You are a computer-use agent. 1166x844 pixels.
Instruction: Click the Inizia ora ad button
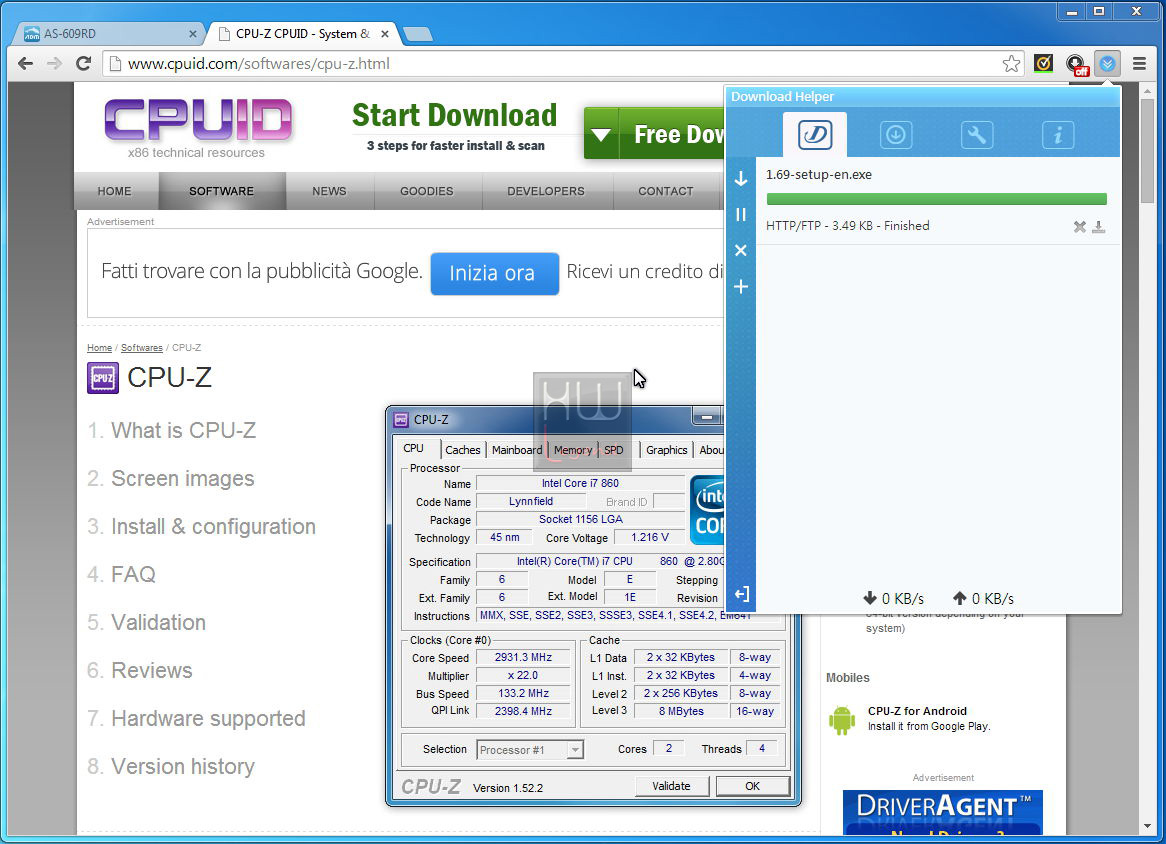click(495, 273)
